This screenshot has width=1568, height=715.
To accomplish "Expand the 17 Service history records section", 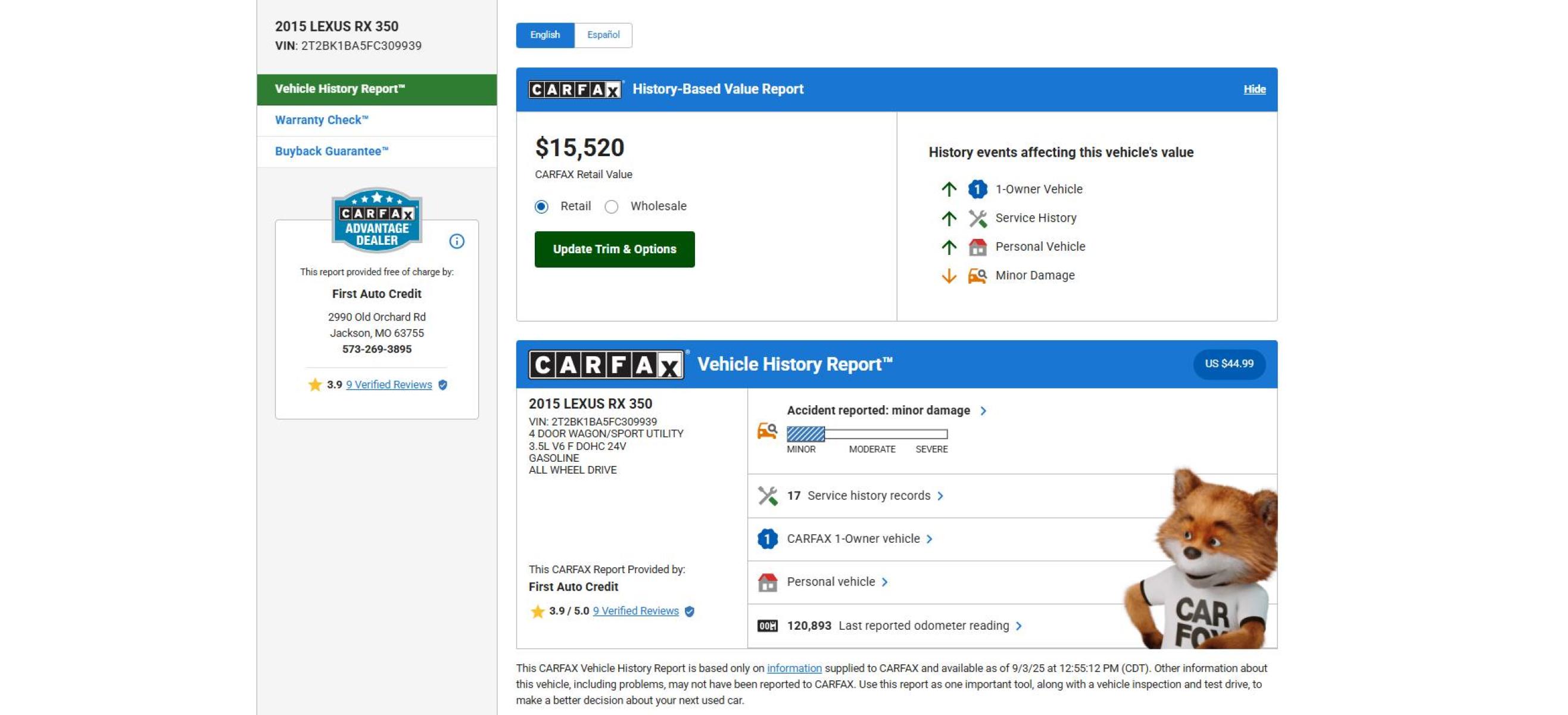I will (940, 496).
